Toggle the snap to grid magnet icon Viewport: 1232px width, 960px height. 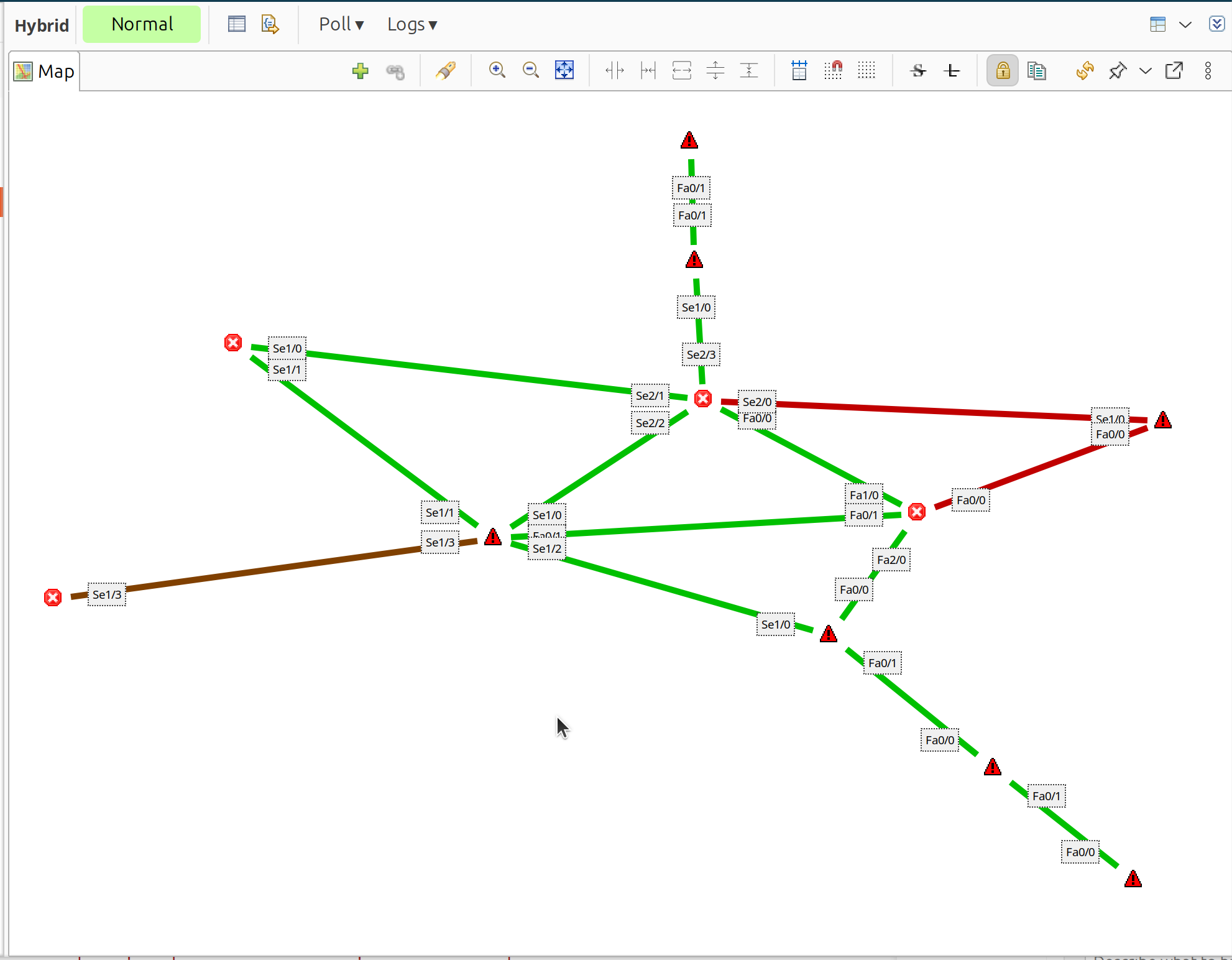(833, 70)
